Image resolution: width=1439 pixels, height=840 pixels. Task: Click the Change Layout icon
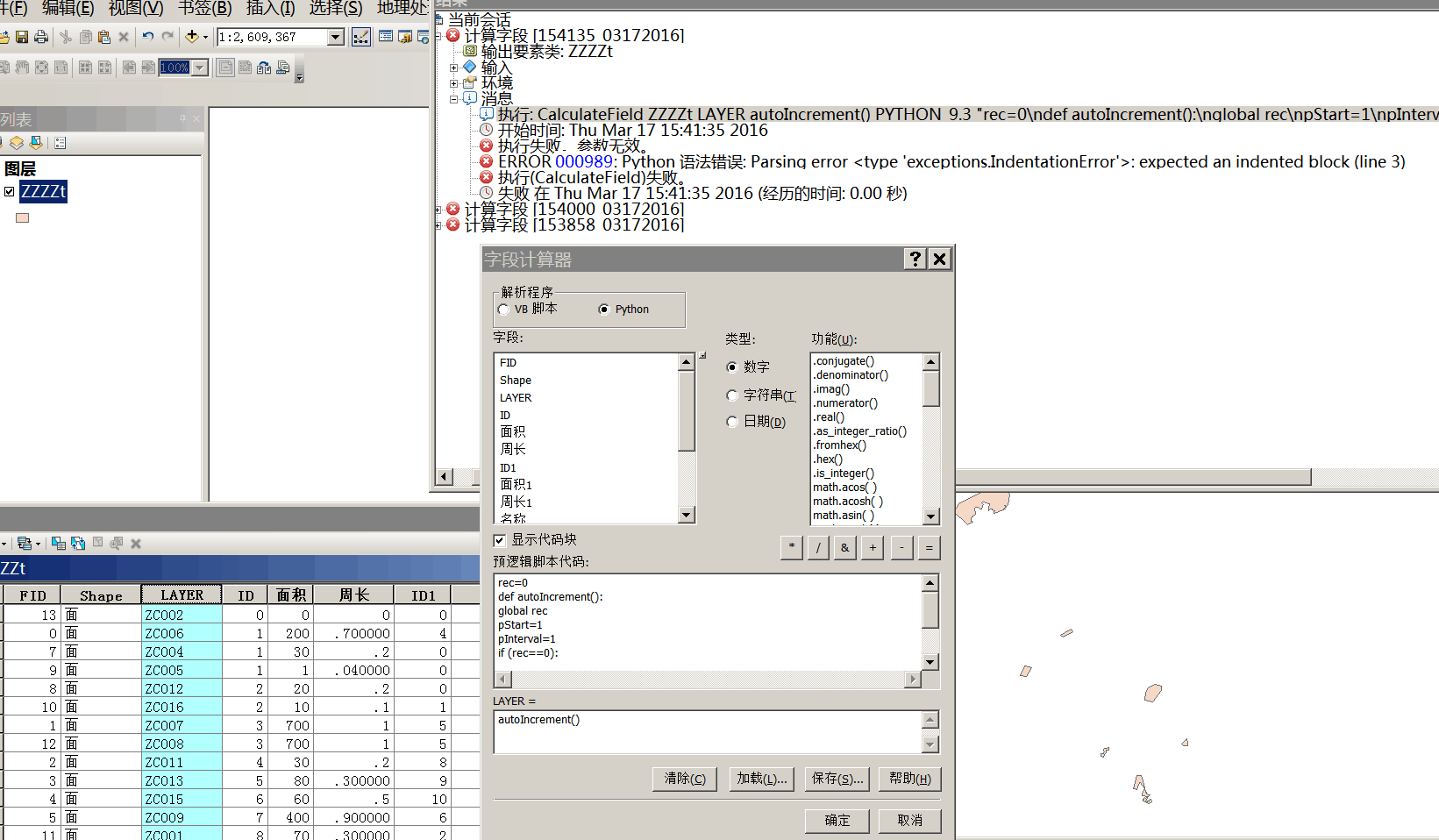click(264, 68)
